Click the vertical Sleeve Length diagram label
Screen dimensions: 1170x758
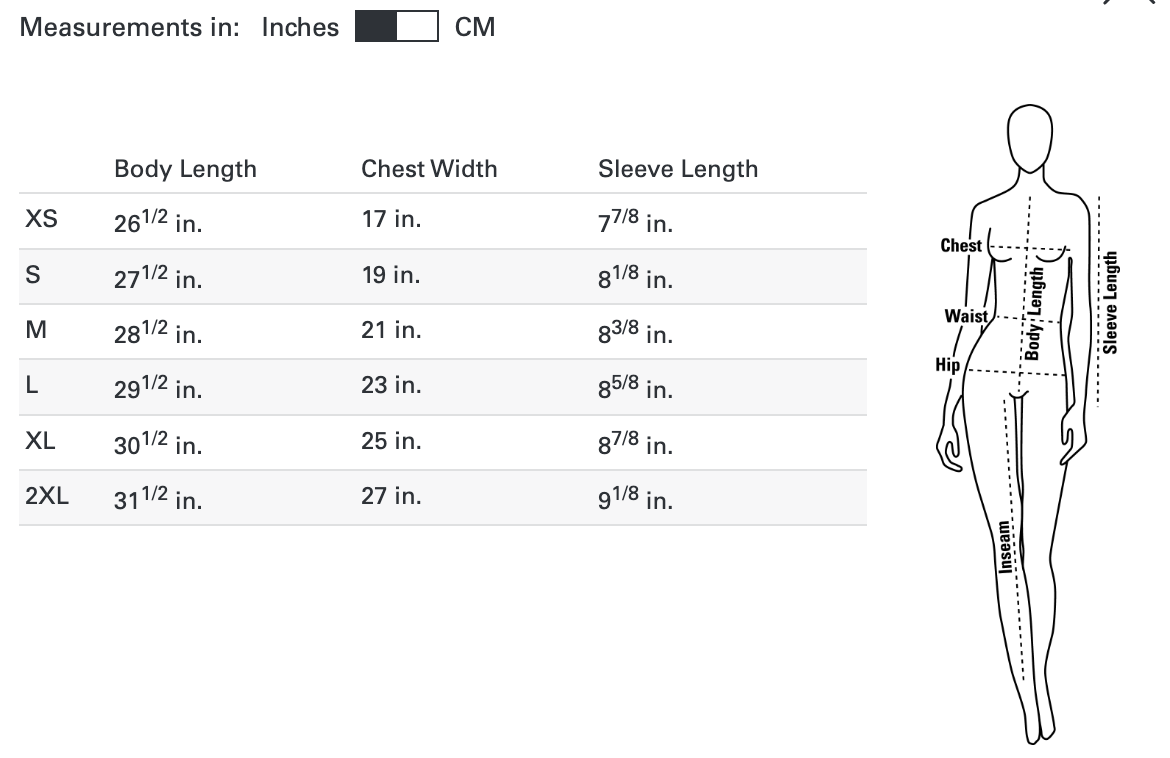1111,303
